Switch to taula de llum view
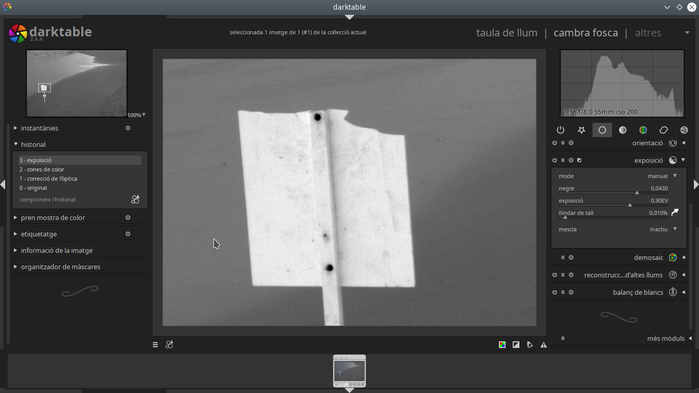 [506, 33]
